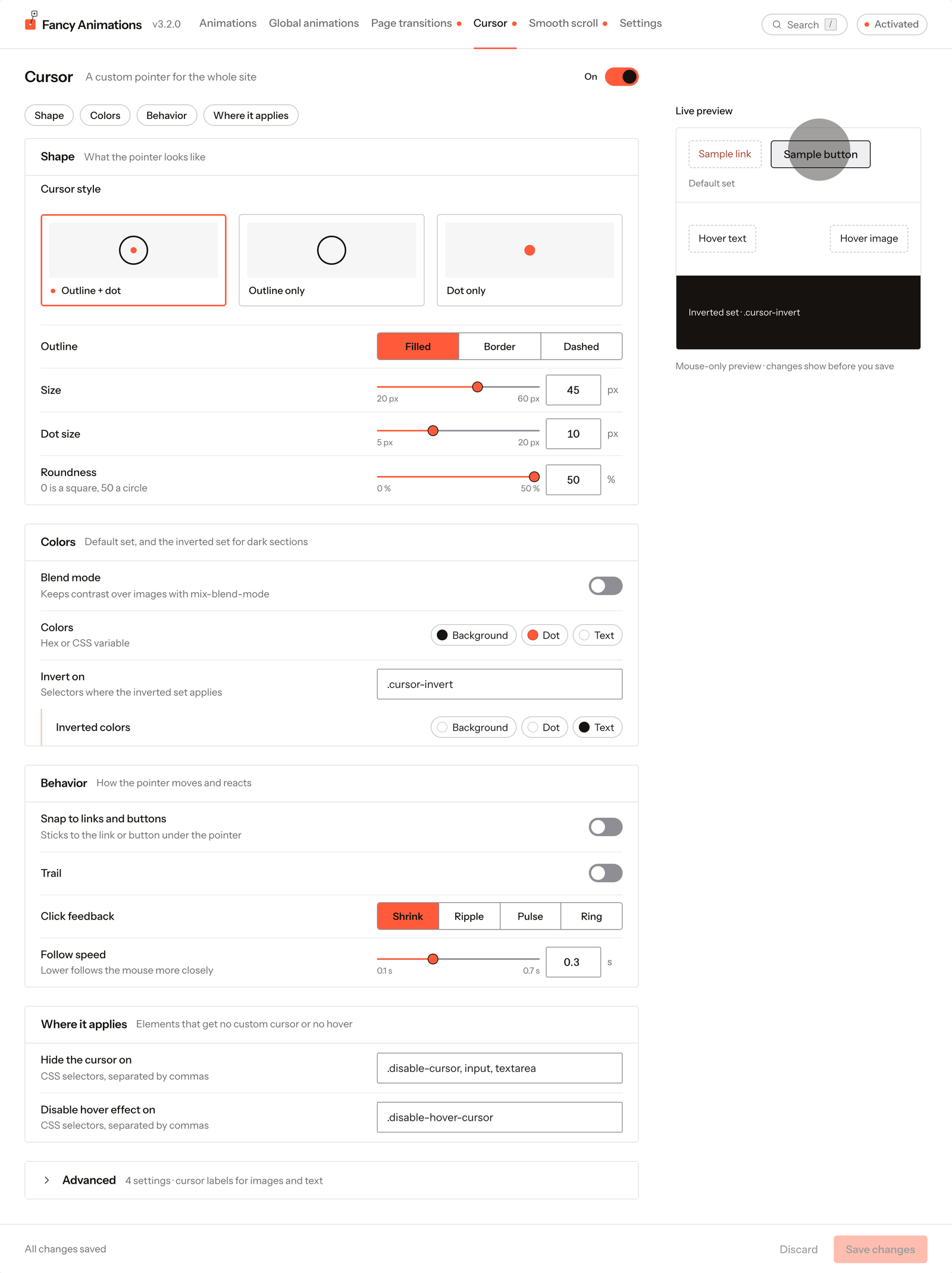Viewport: 952px width, 1273px height.
Task: Turn off the Cursor master toggle
Action: point(621,77)
